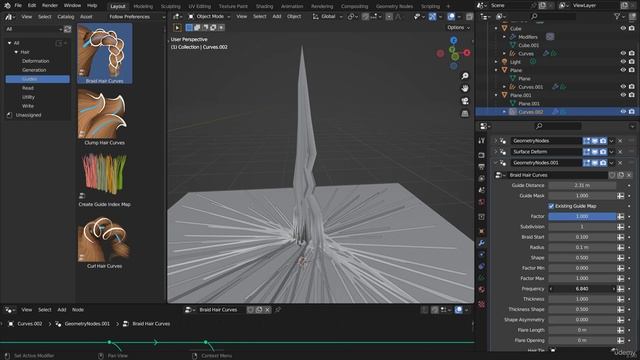Click the X axis red gizmo ball
This screenshot has height=360, width=640.
pos(467,53)
